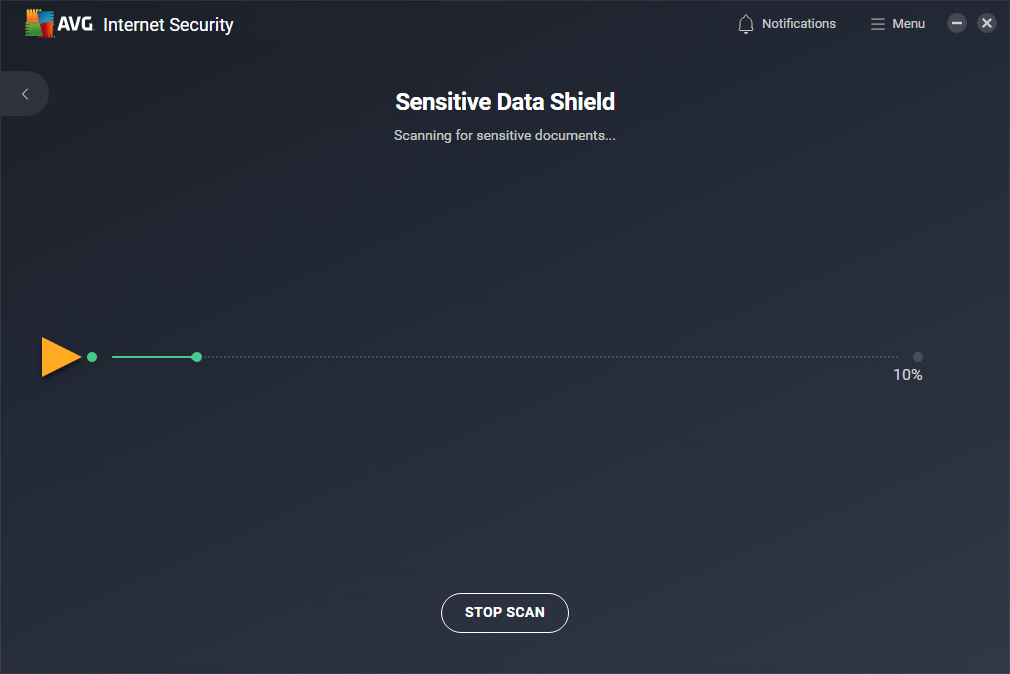Click the green progress head dot
Image resolution: width=1010 pixels, height=674 pixels.
pos(197,357)
